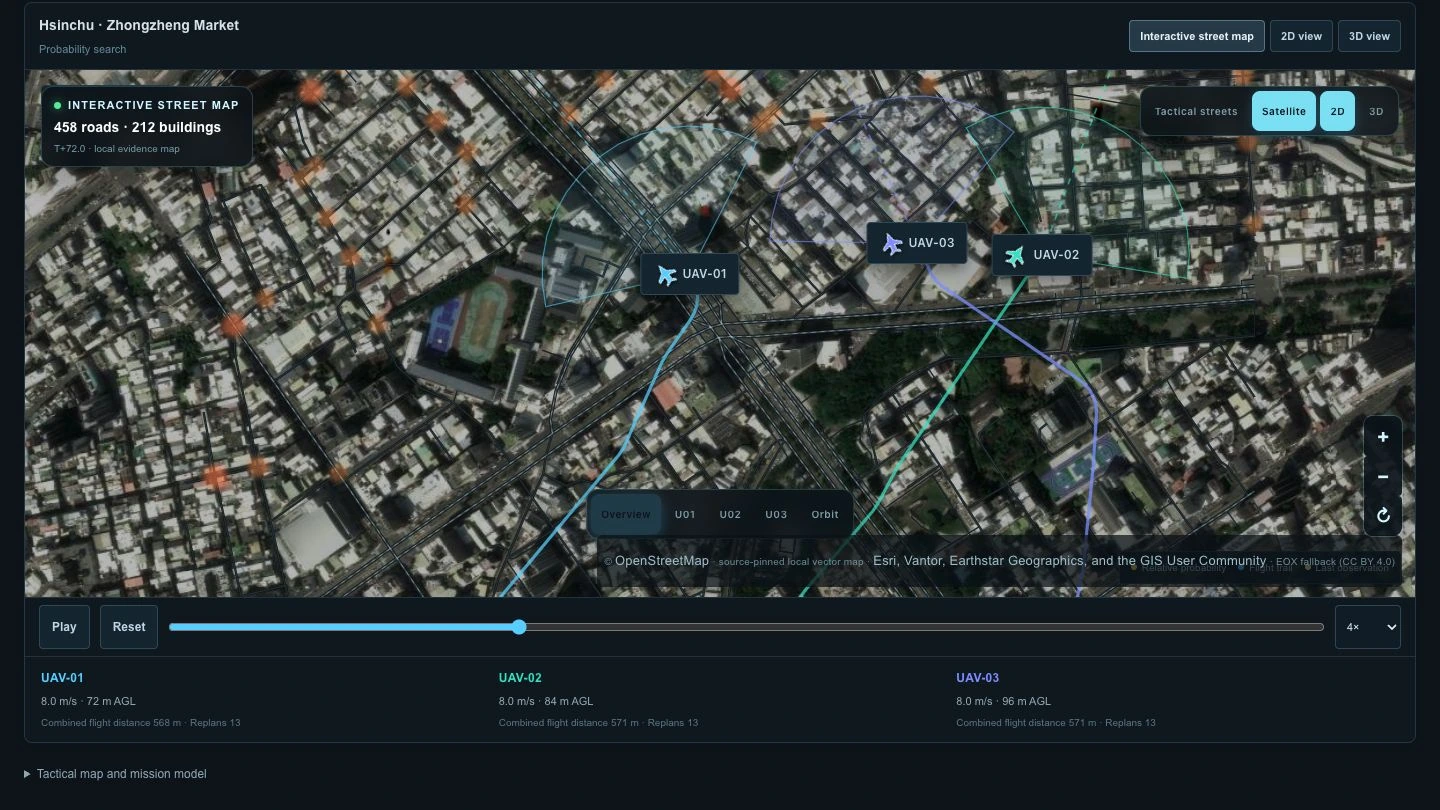Screen dimensions: 1440x810
Task: Expand Tactical map and mission model section
Action: [116, 774]
